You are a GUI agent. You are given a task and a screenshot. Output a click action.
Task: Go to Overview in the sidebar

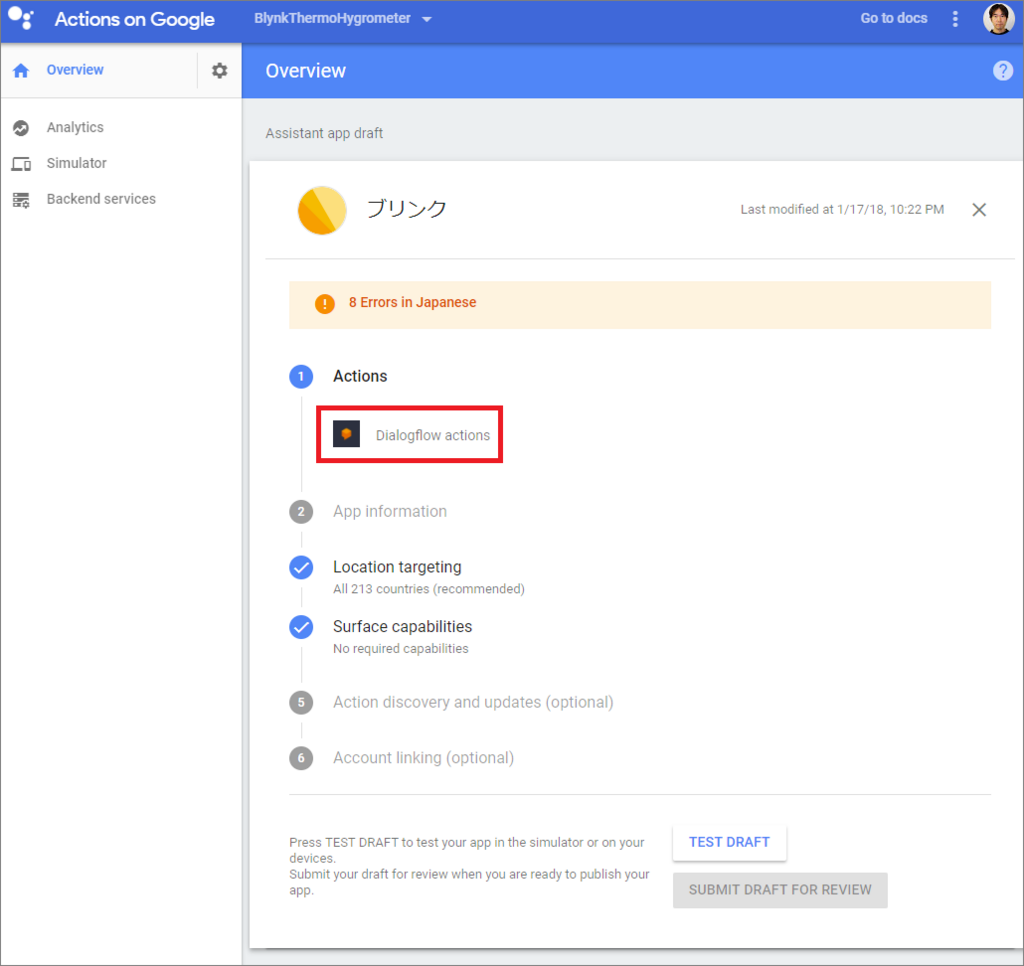click(75, 70)
